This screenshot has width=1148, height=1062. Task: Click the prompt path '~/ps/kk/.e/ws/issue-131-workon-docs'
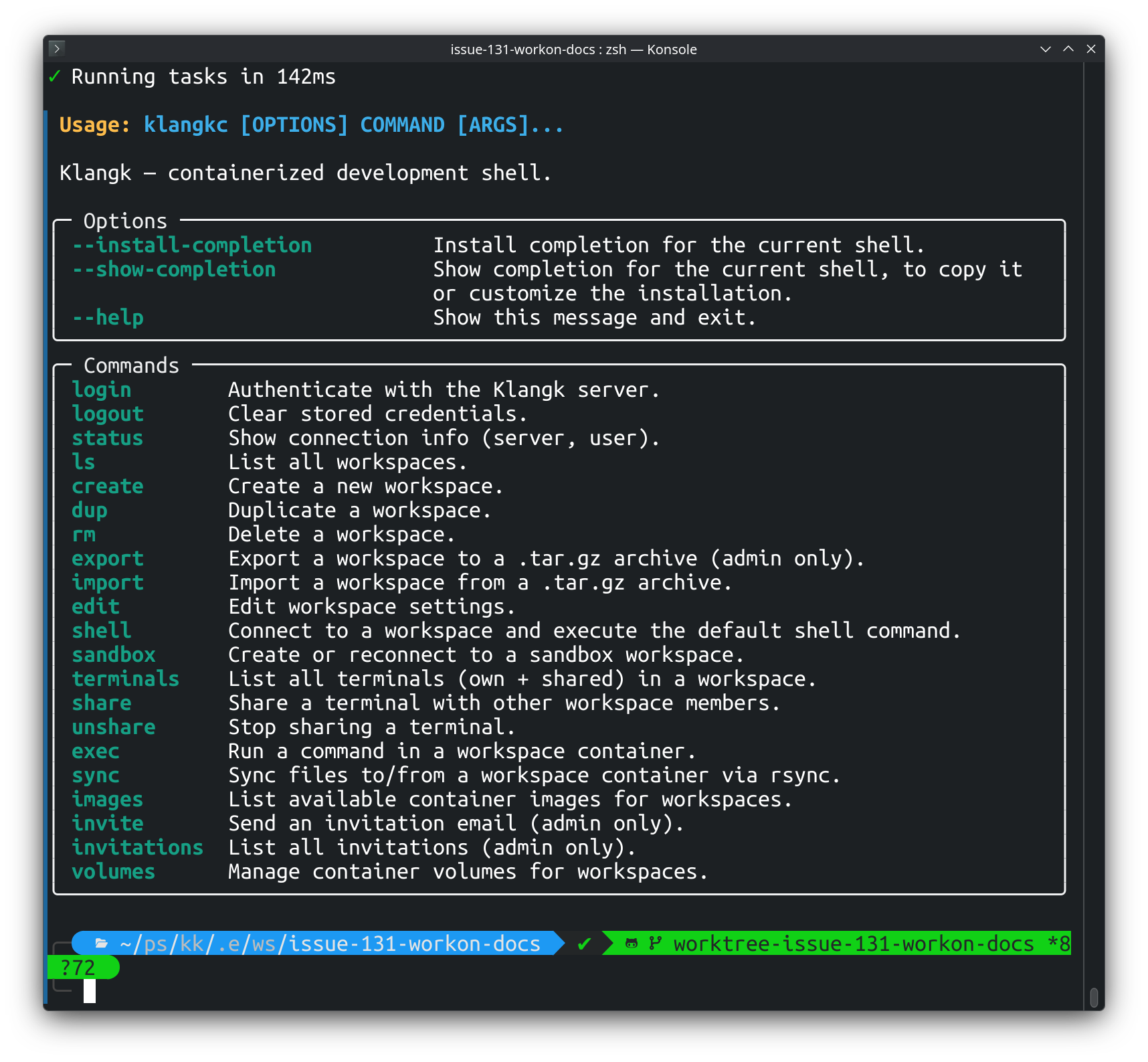330,944
